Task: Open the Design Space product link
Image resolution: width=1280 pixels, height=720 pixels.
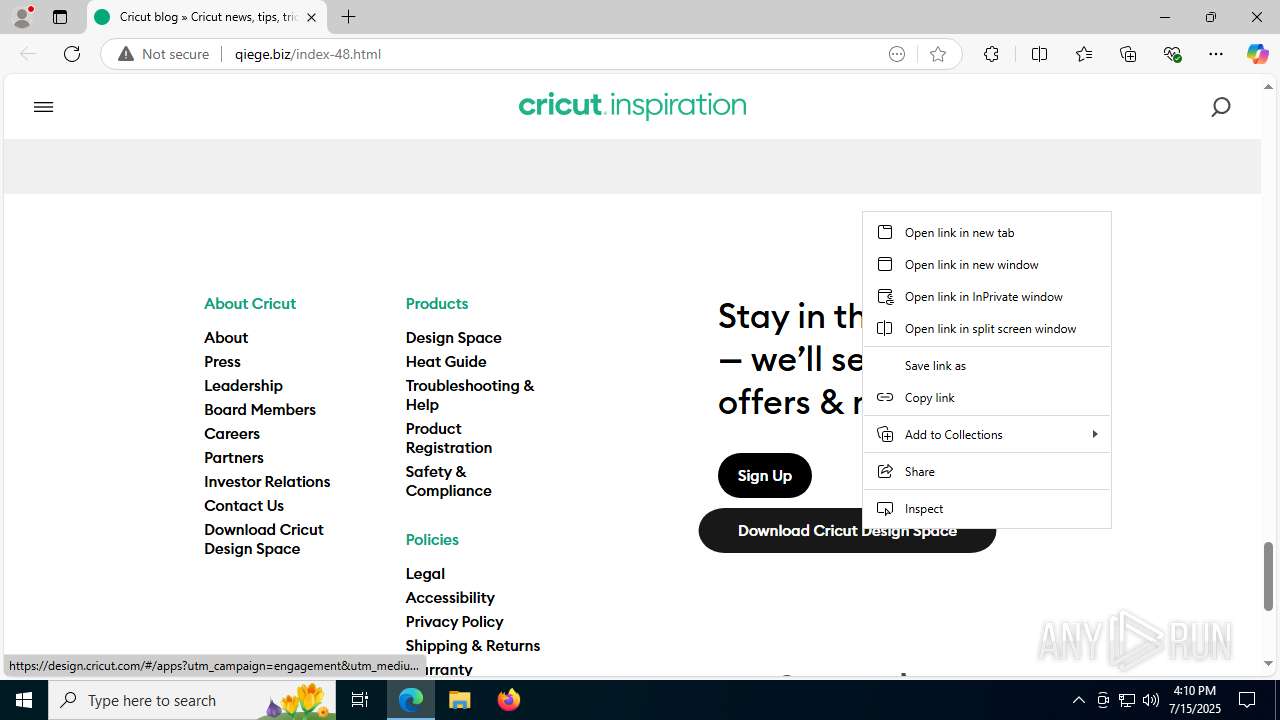Action: pos(454,338)
